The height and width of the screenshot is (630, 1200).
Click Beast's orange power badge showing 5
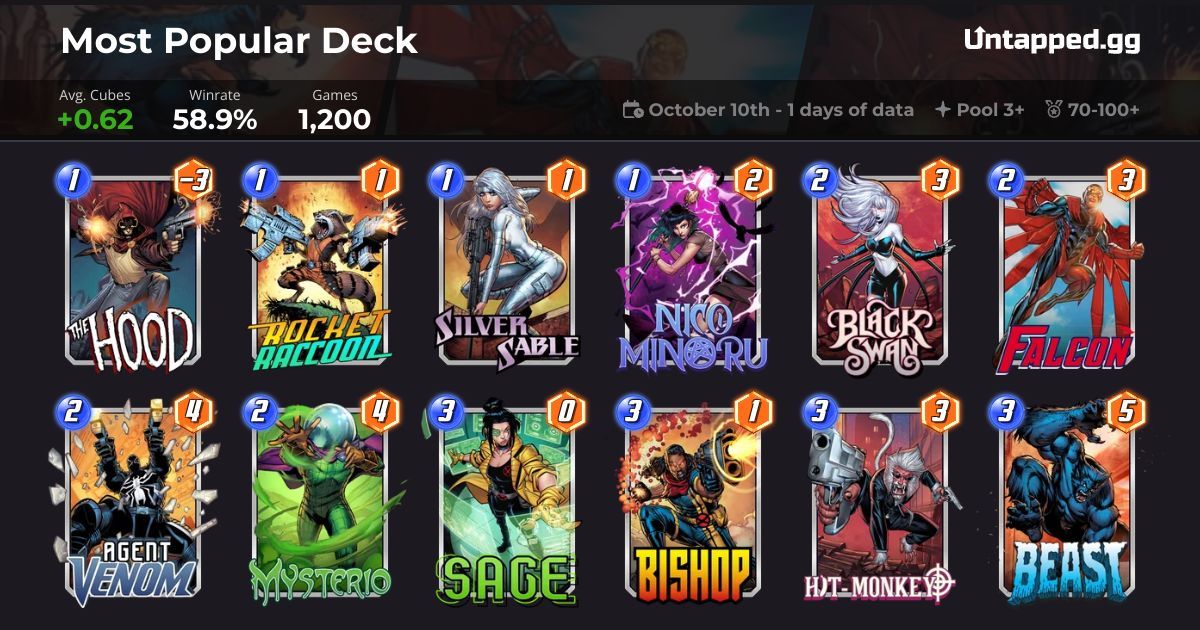point(1127,413)
